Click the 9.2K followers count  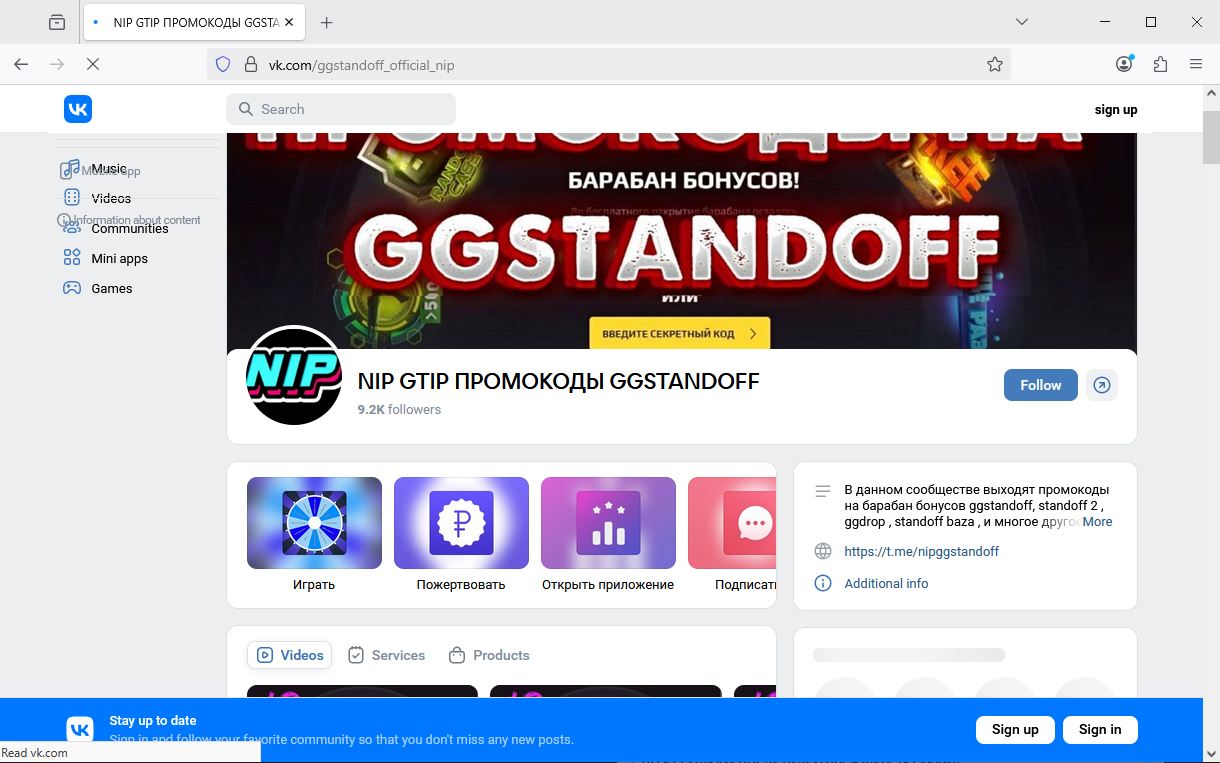click(399, 409)
